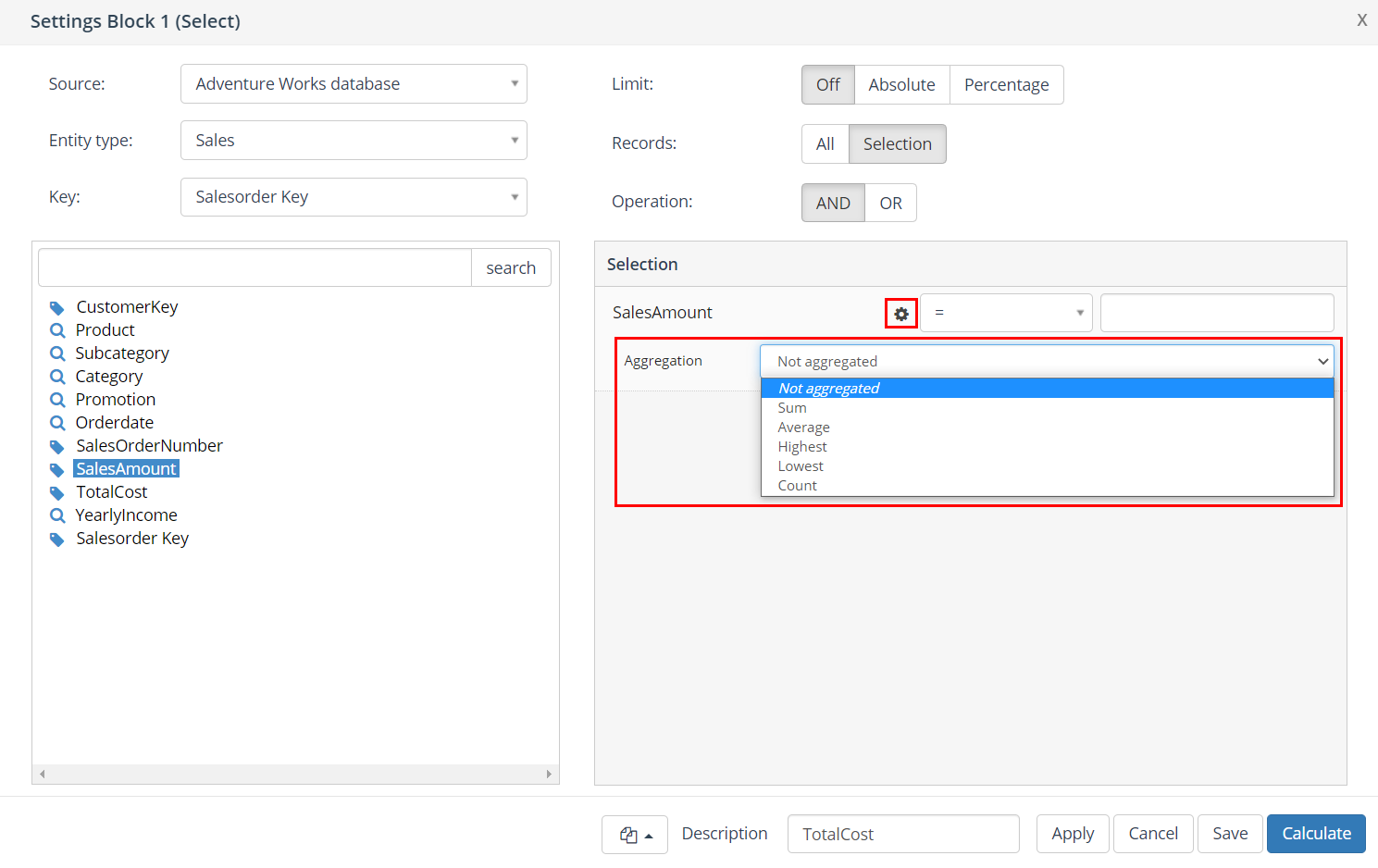The height and width of the screenshot is (868, 1378).
Task: Select the Highest aggregation option
Action: tap(802, 447)
